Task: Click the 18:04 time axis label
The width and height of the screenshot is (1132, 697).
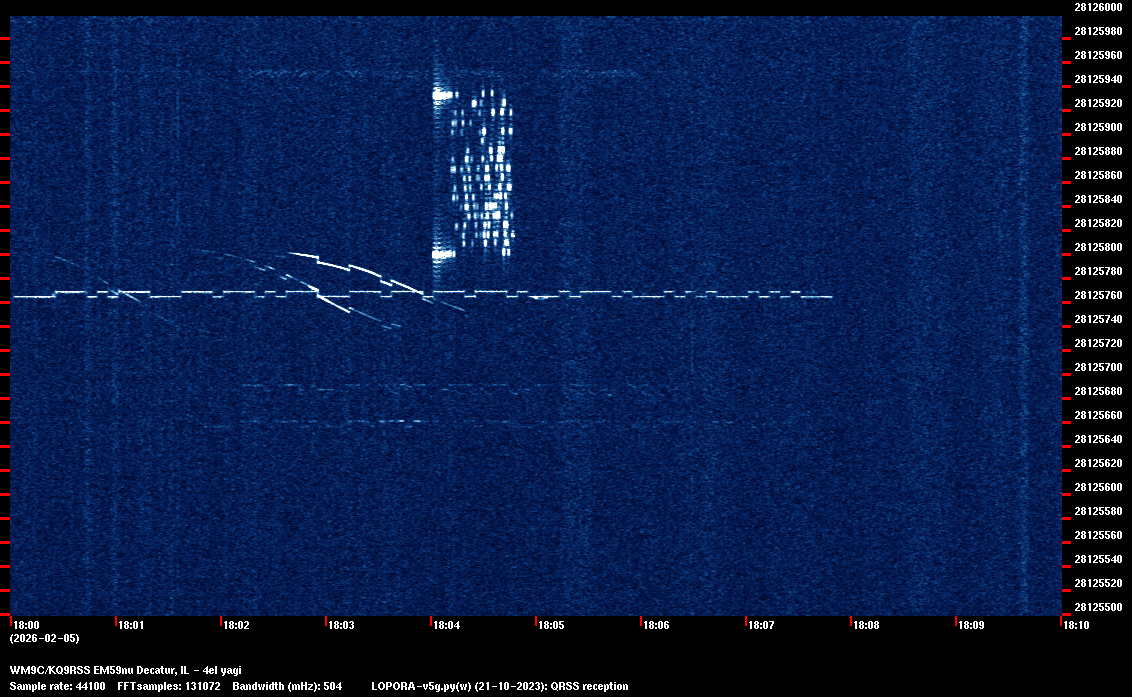Action: coord(446,625)
